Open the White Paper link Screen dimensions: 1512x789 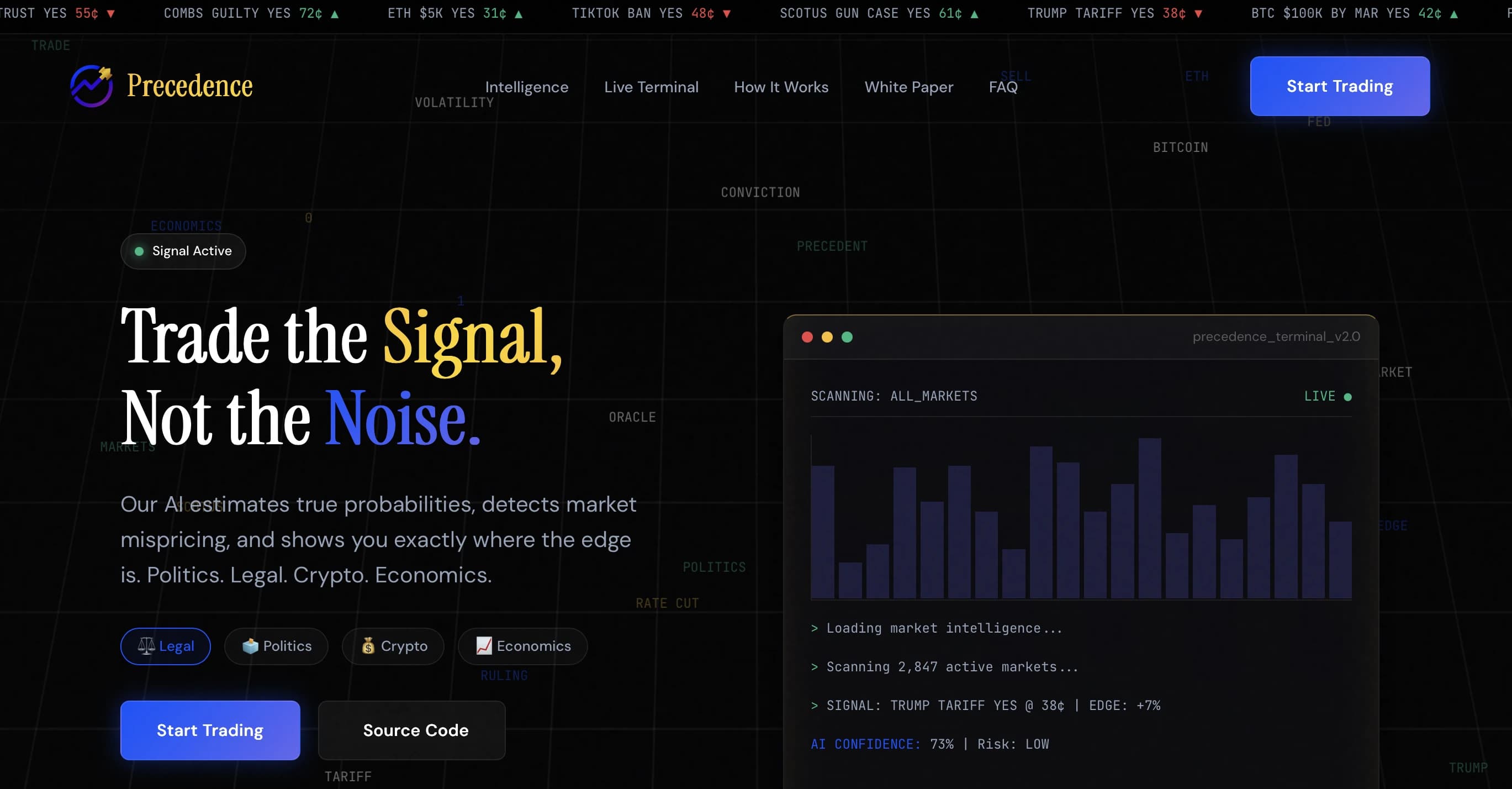click(x=908, y=87)
